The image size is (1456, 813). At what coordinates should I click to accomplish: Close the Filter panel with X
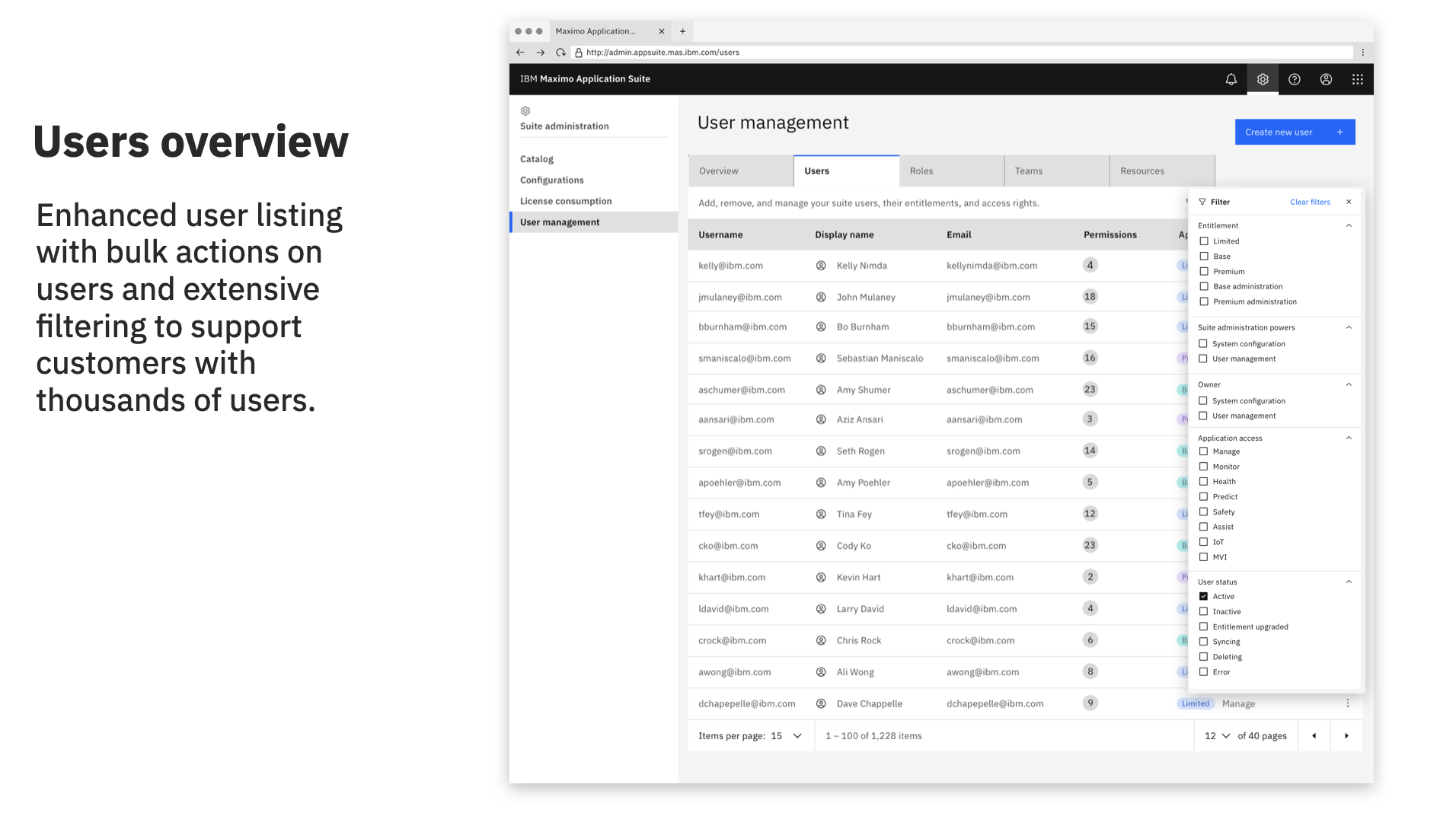click(1349, 202)
